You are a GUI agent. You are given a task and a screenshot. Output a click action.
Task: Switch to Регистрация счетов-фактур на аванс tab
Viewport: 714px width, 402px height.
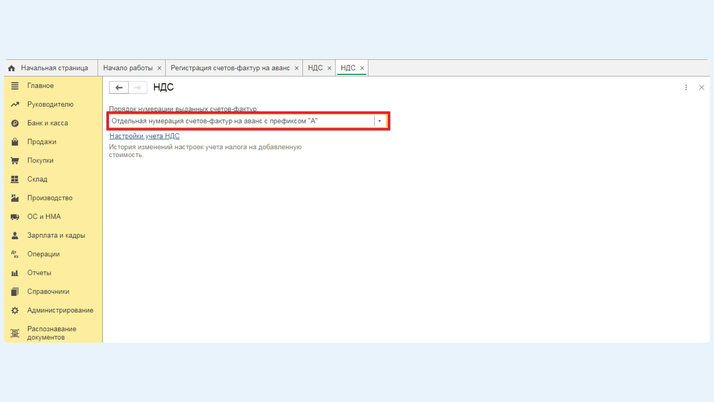click(230, 68)
